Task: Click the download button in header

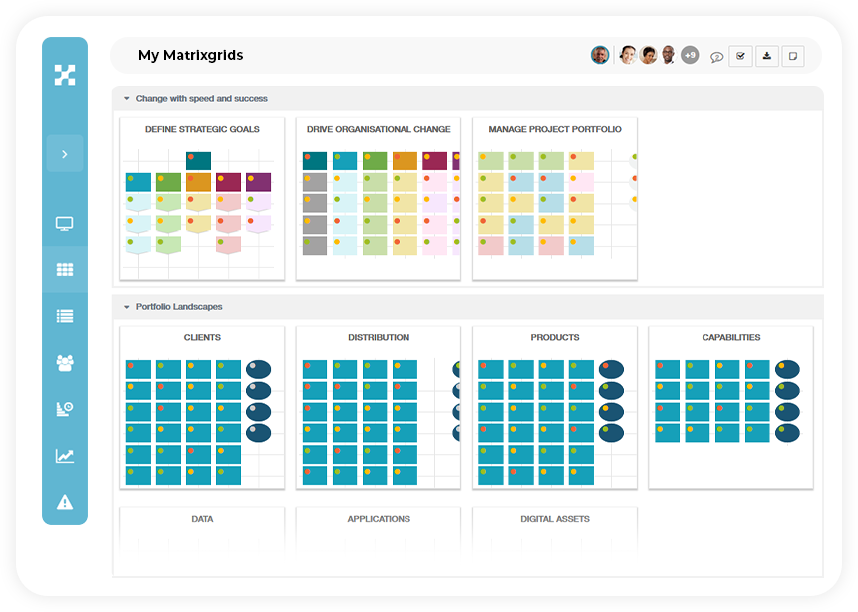Action: (x=767, y=56)
